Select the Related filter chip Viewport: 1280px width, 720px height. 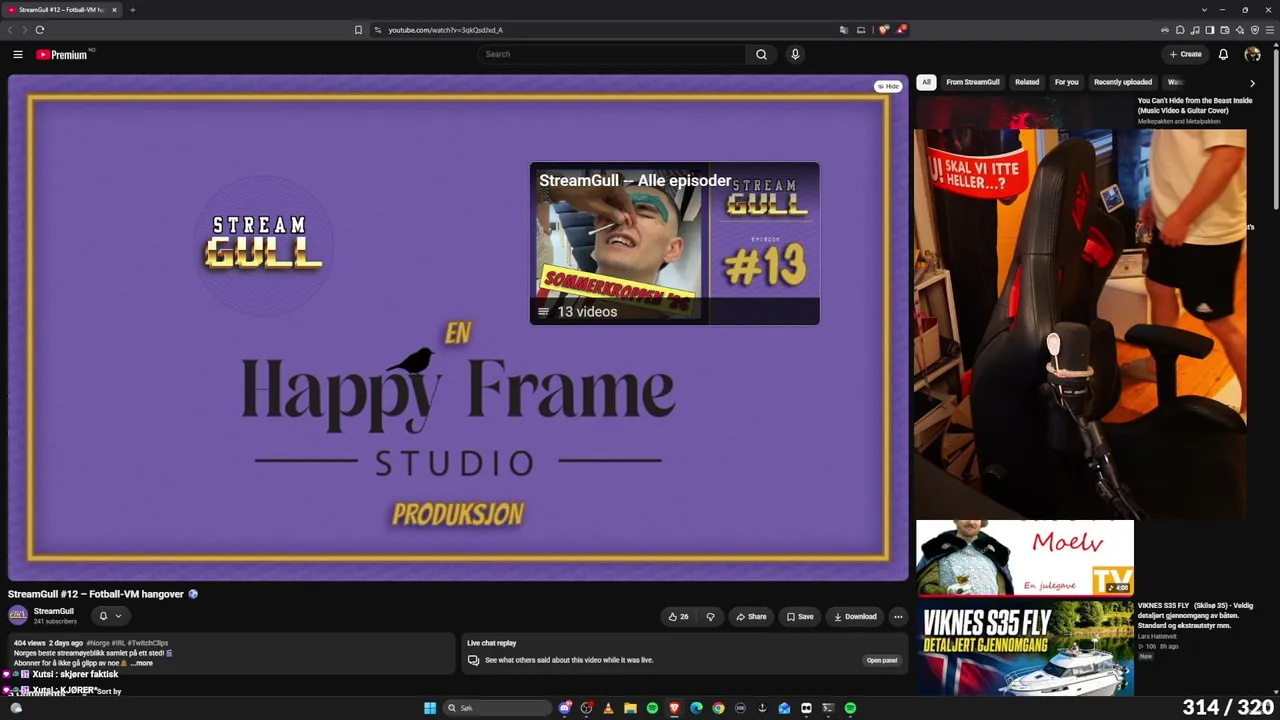(x=1027, y=82)
